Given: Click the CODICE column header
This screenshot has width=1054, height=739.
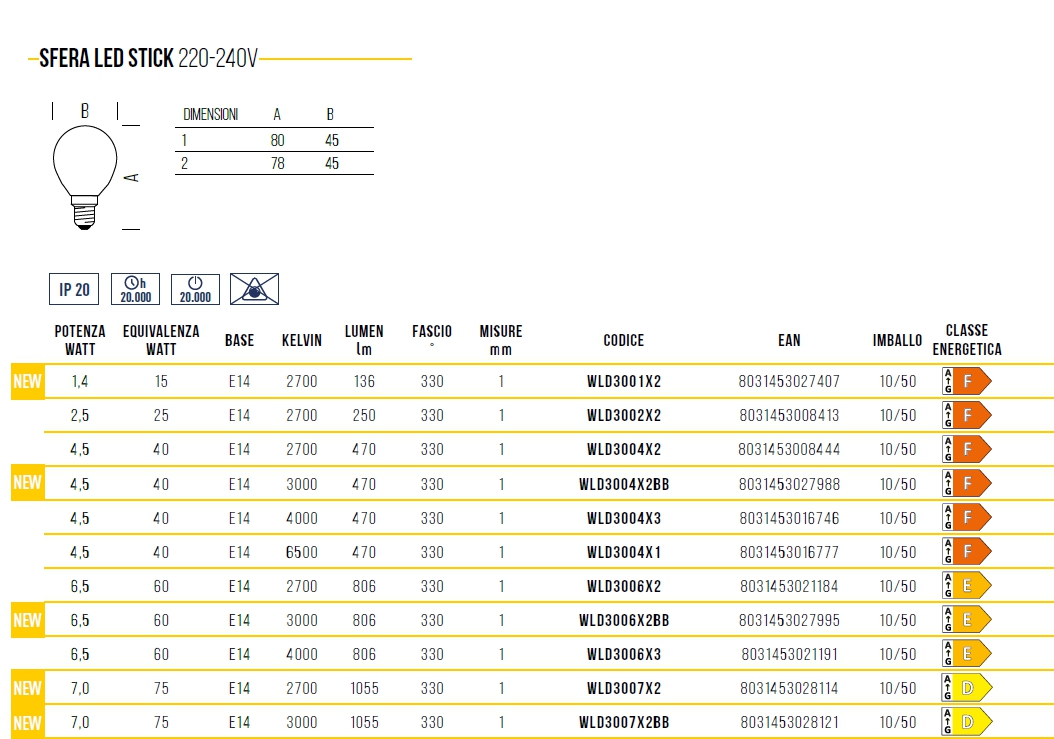Looking at the screenshot, I should coord(623,340).
